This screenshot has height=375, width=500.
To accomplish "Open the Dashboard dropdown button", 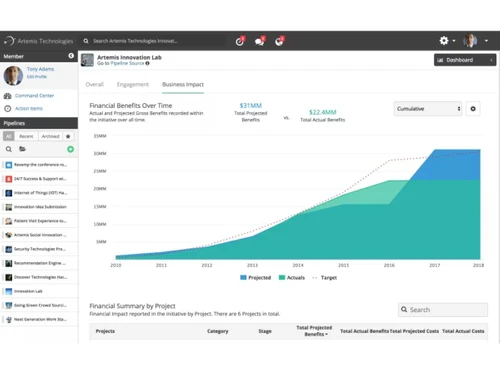I will click(465, 60).
